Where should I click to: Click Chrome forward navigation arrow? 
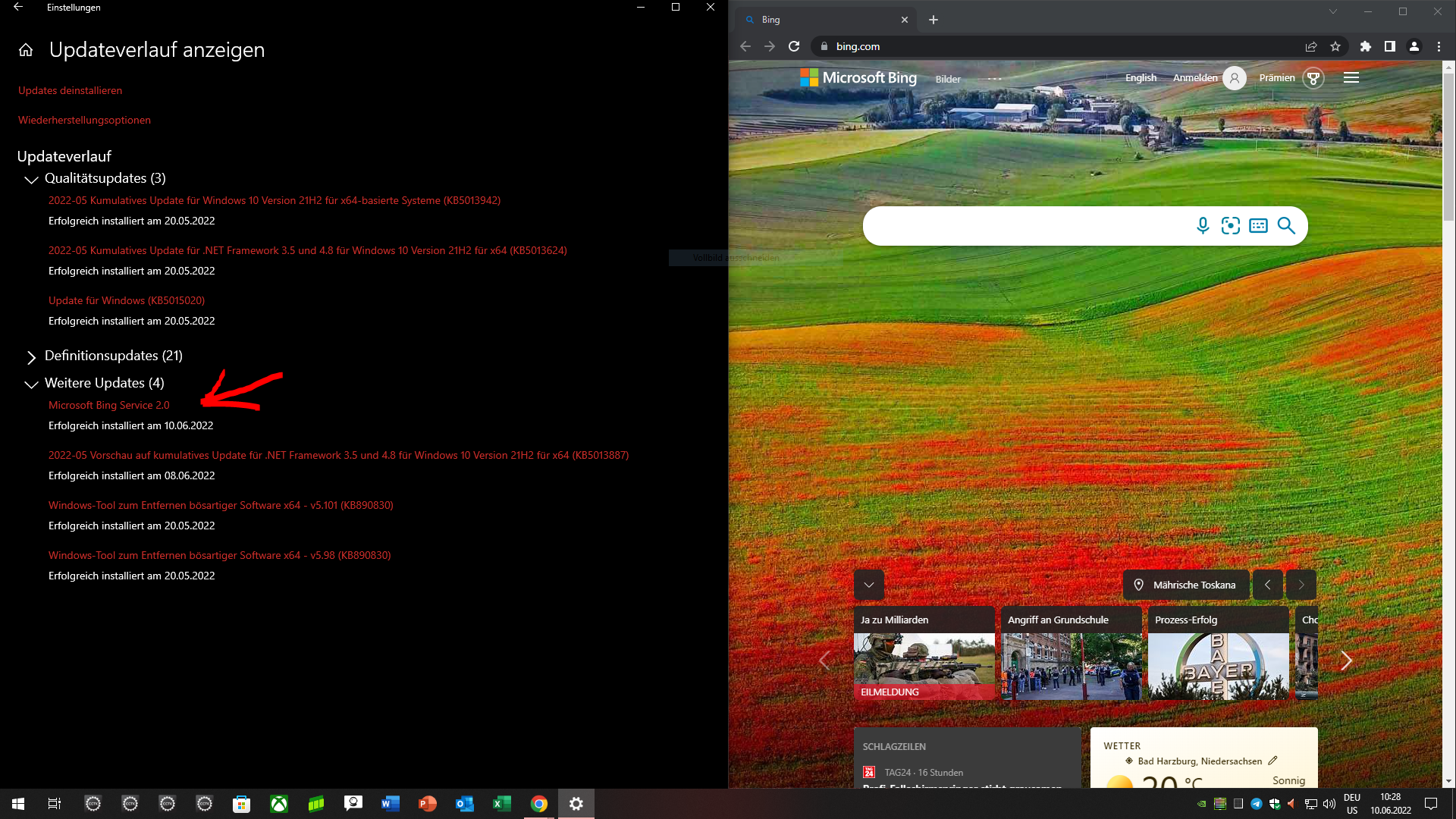click(770, 46)
